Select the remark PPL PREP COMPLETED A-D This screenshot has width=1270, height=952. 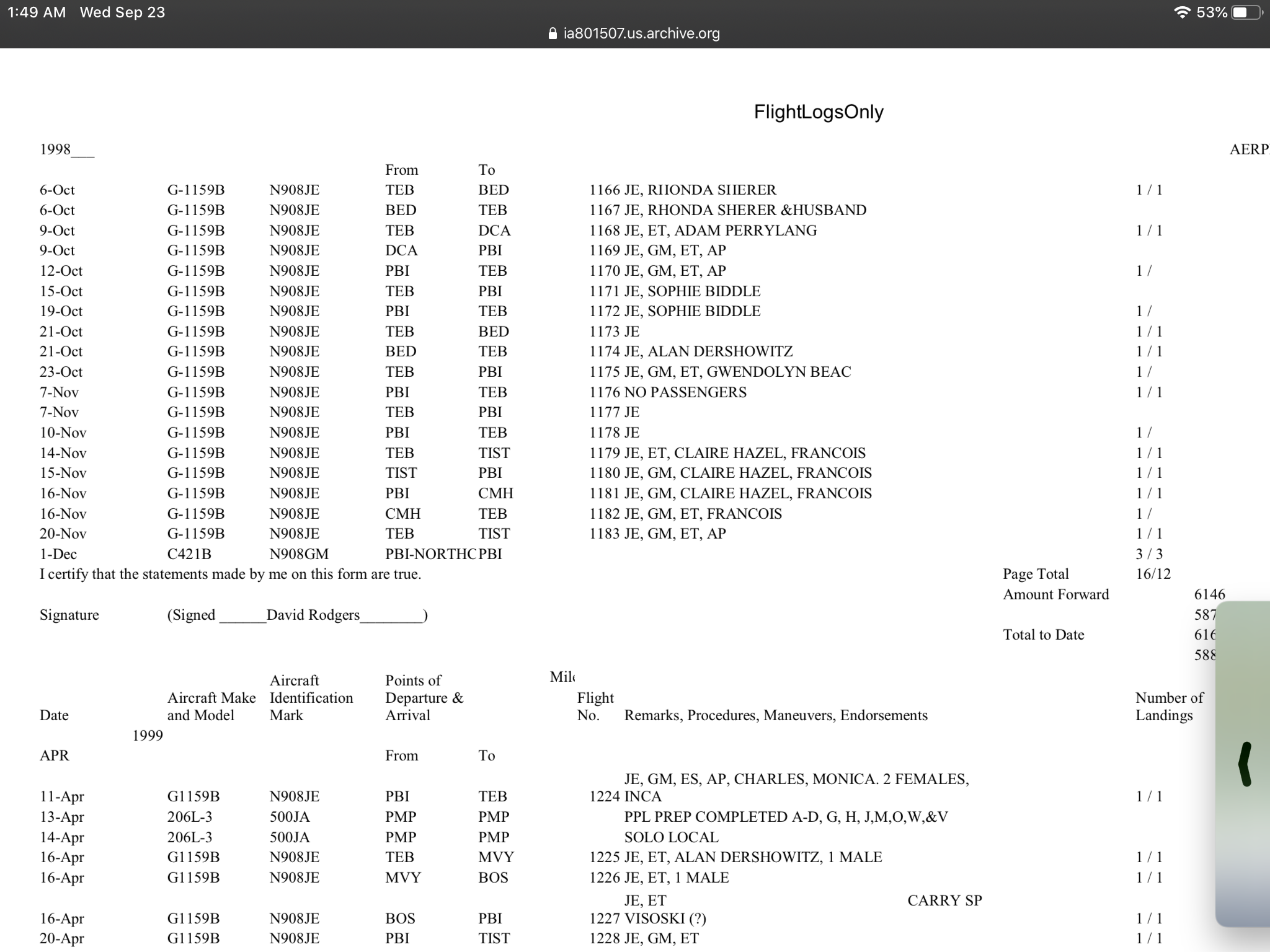(x=786, y=817)
